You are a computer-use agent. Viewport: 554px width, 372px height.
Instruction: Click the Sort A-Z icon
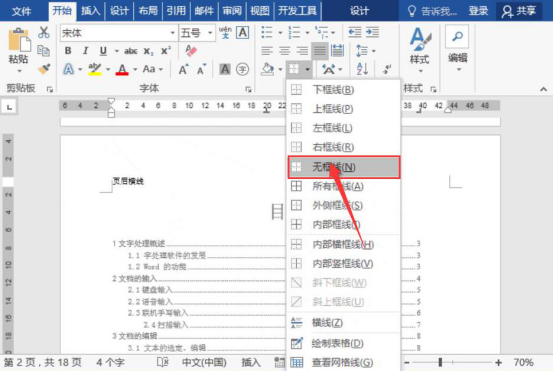point(362,69)
